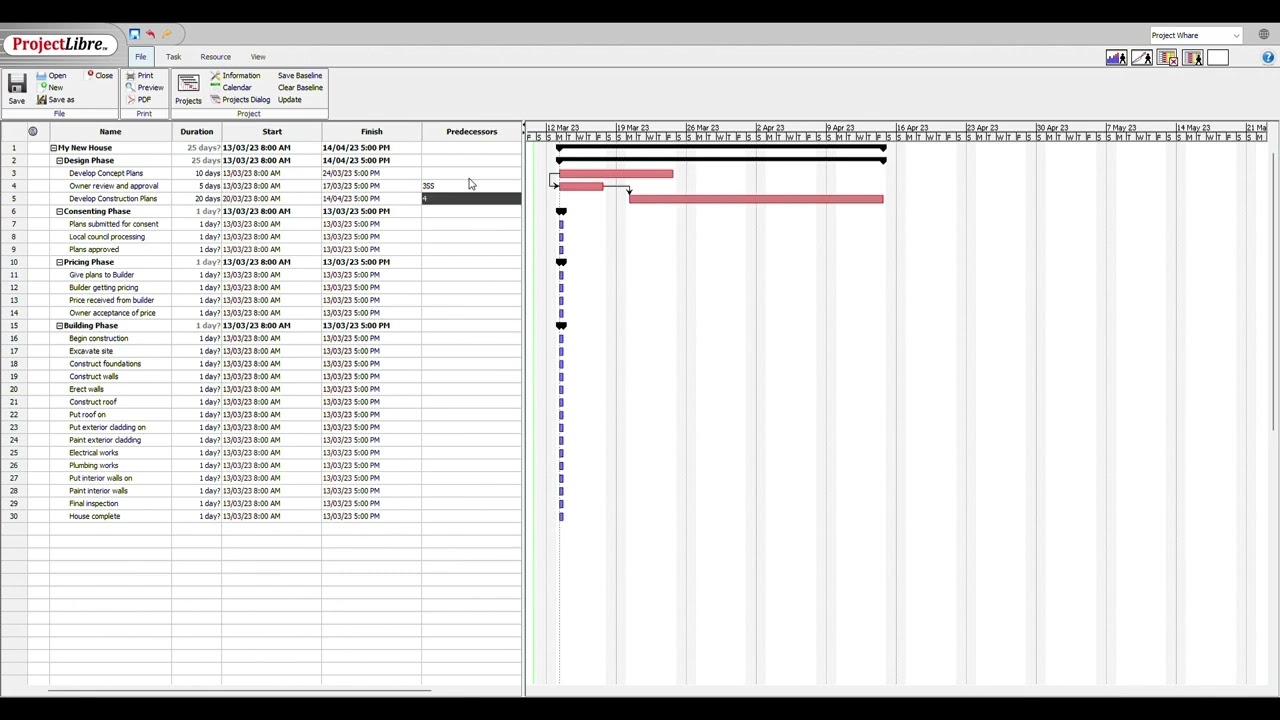Image resolution: width=1280 pixels, height=720 pixels.
Task: Switch to the View ribbon tab
Action: point(258,57)
